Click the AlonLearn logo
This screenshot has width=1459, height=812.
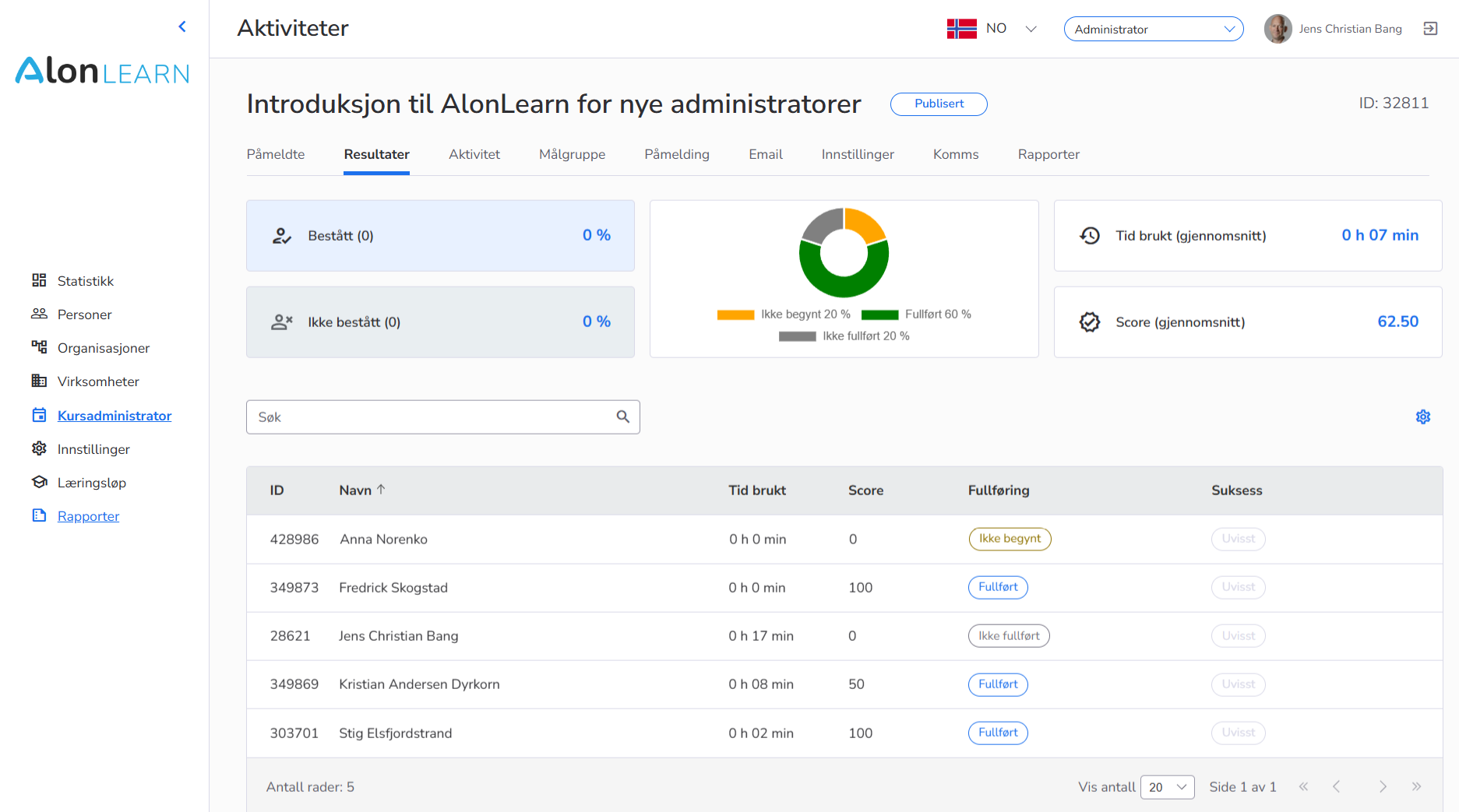[x=102, y=71]
